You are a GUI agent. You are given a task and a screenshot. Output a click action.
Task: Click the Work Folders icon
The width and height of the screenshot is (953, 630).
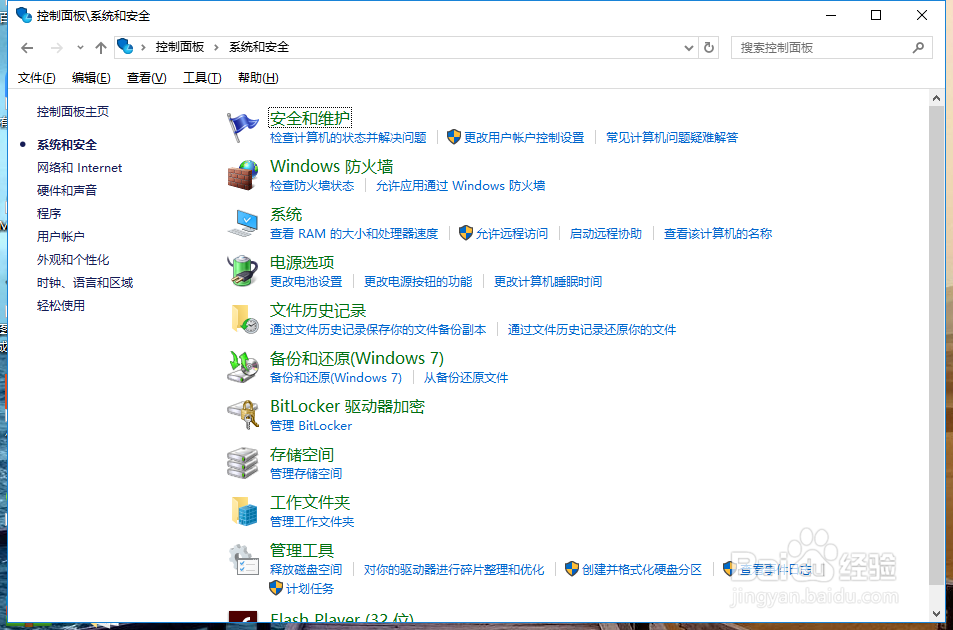click(244, 511)
